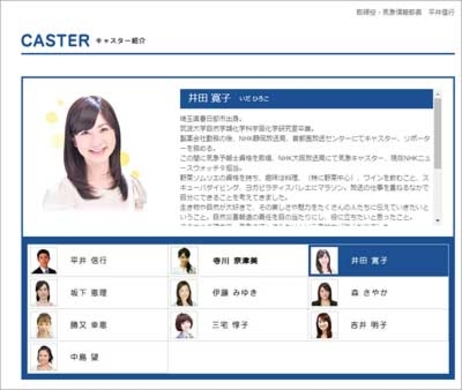Select the 三宅 惇子 thumbnail portrait
This screenshot has width=462, height=390.
[184, 325]
